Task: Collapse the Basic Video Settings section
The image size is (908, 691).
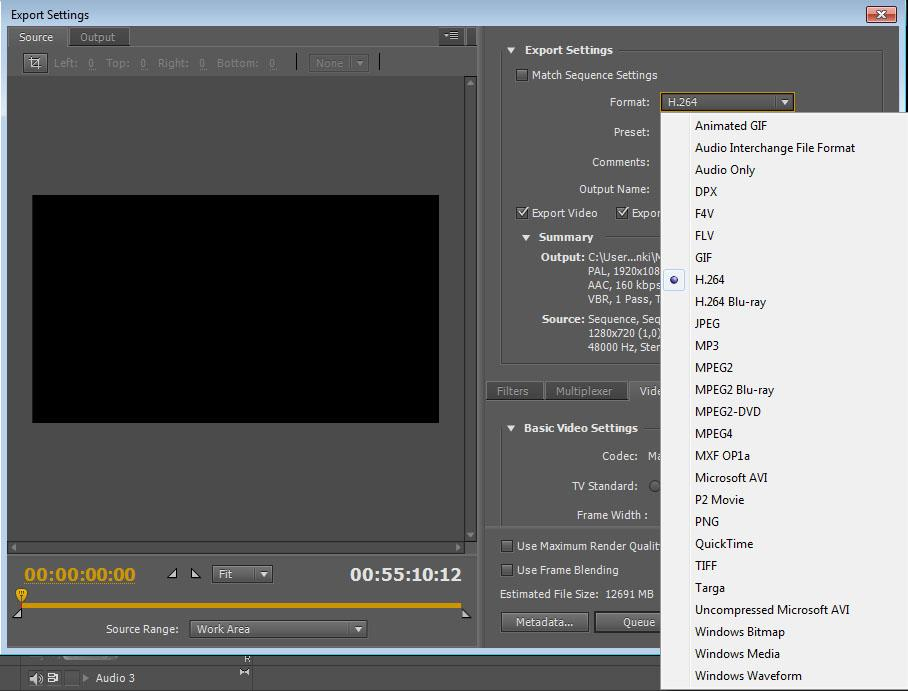Action: pyautogui.click(x=511, y=429)
